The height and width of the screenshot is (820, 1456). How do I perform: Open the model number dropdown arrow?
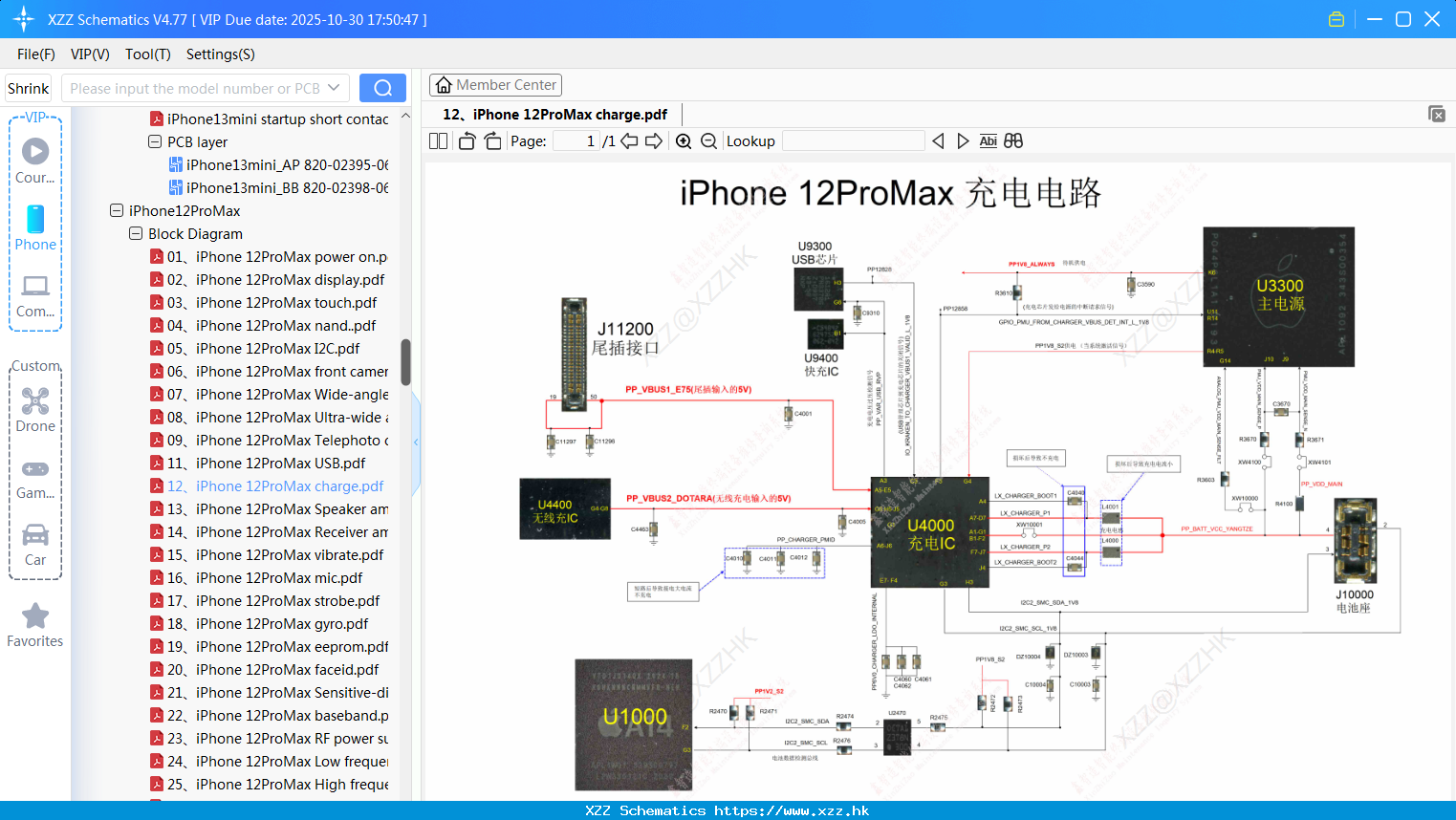[x=334, y=88]
